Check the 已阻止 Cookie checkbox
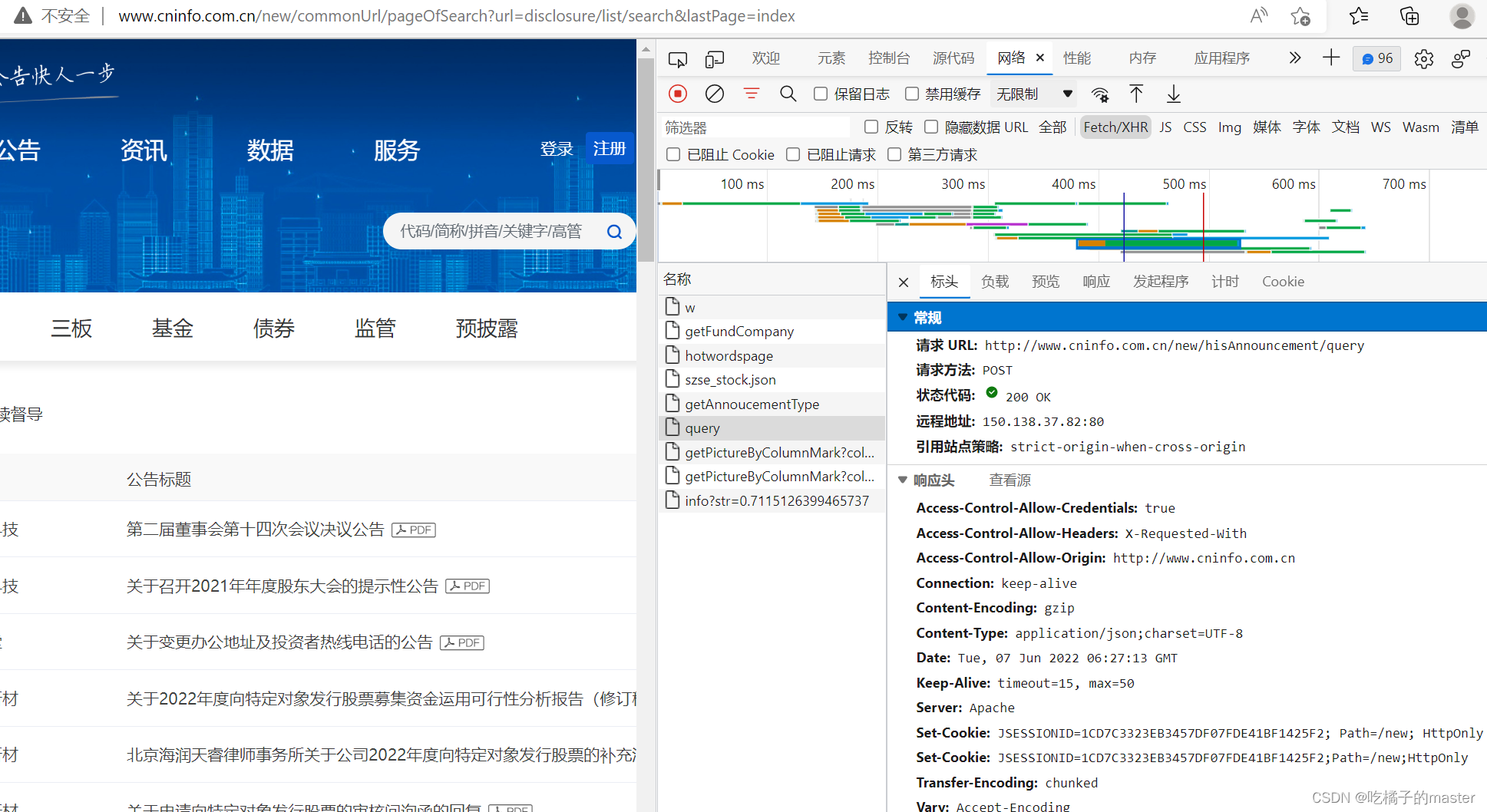The height and width of the screenshot is (812, 1487). (x=673, y=154)
